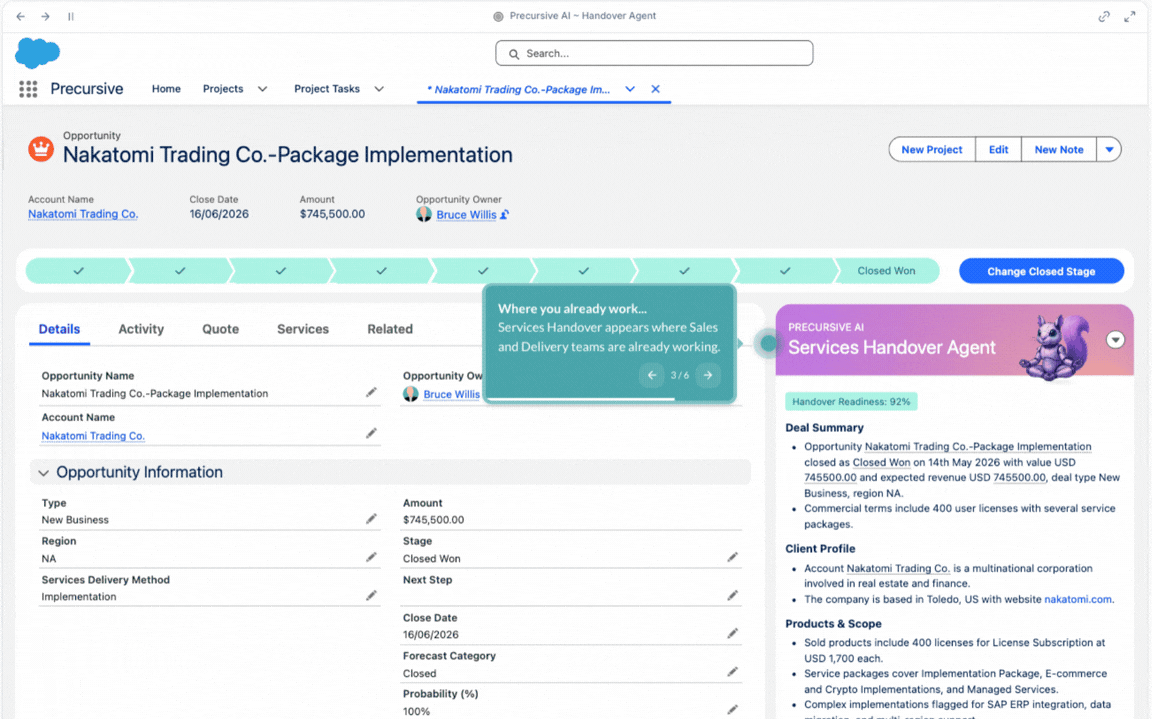Switch to the Related tab

(x=390, y=329)
